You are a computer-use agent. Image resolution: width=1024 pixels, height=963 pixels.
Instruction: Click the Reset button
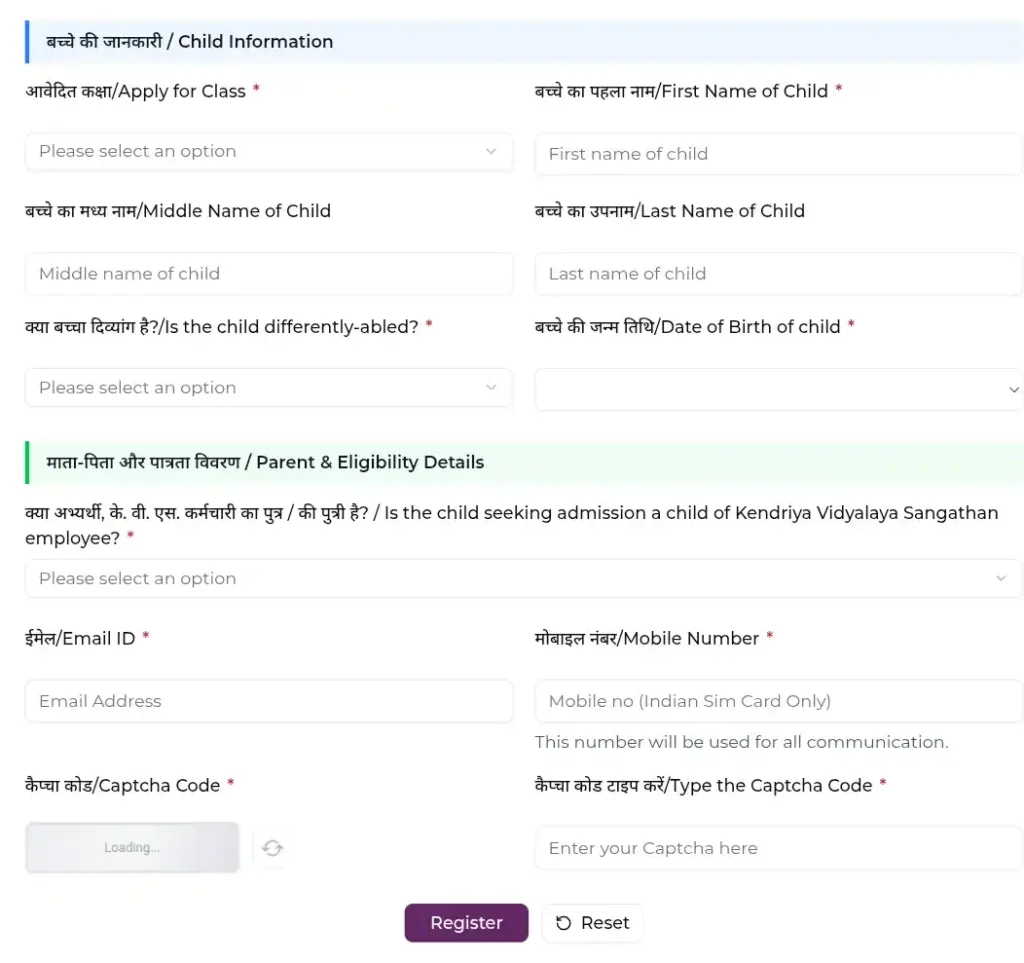tap(593, 923)
